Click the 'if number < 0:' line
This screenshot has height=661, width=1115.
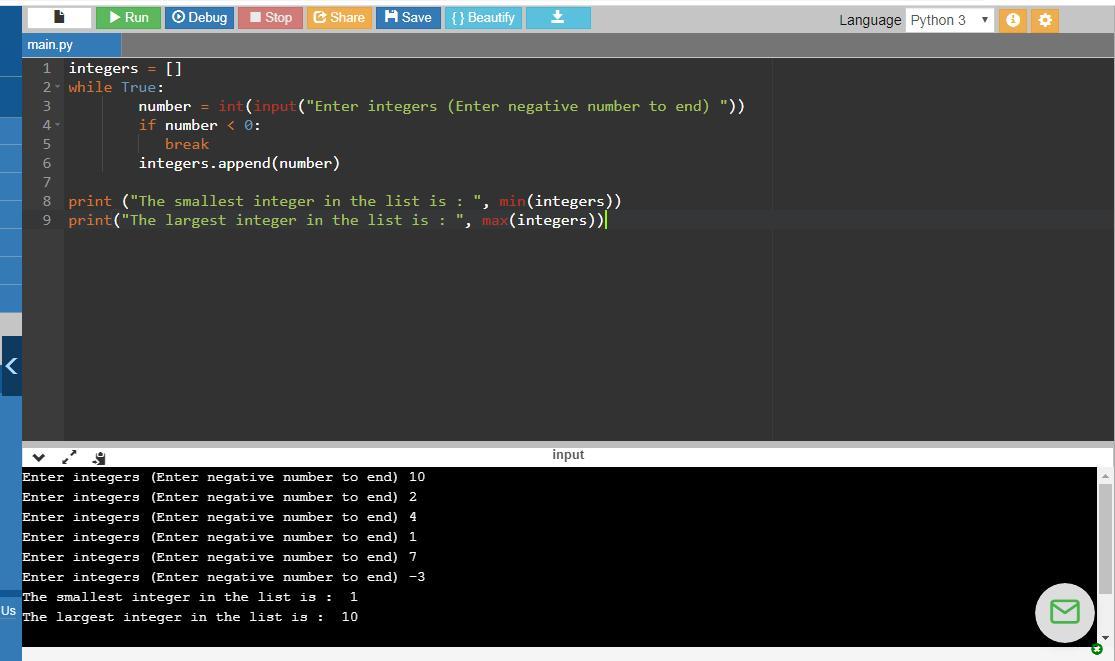click(x=200, y=125)
